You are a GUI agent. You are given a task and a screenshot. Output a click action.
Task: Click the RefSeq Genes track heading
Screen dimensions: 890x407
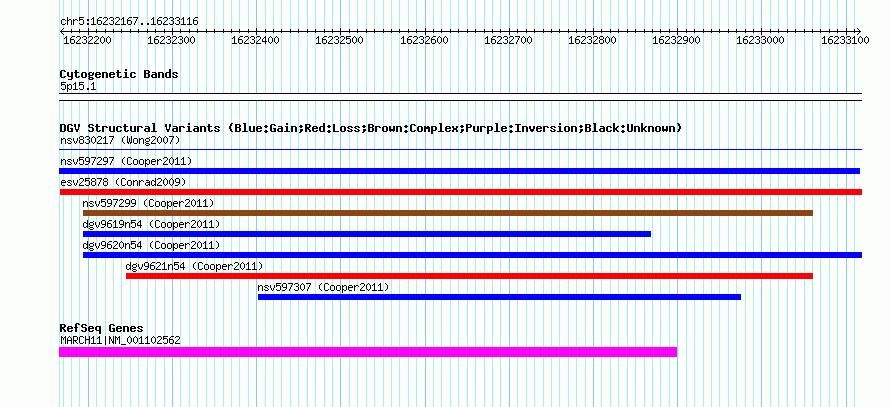click(x=101, y=328)
